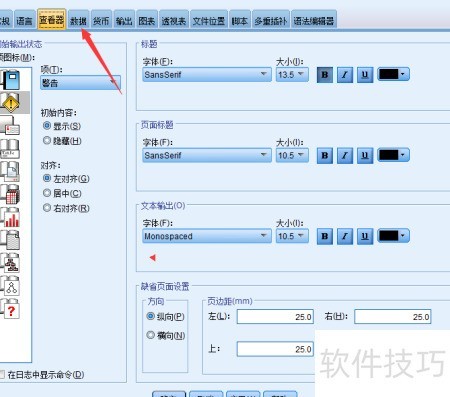
Task: Toggle underline for 文本输出 font
Action: (x=365, y=236)
